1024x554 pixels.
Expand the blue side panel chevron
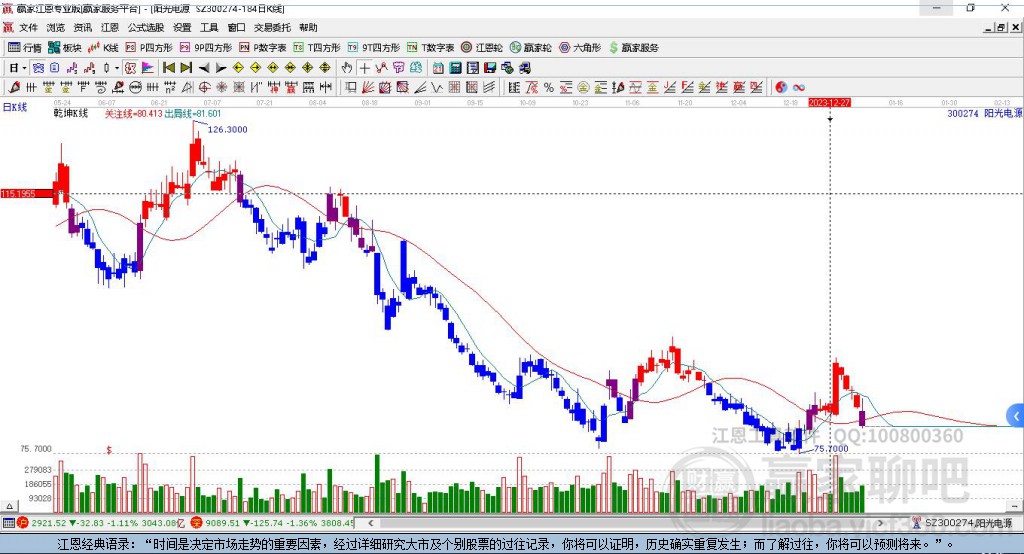point(1015,416)
